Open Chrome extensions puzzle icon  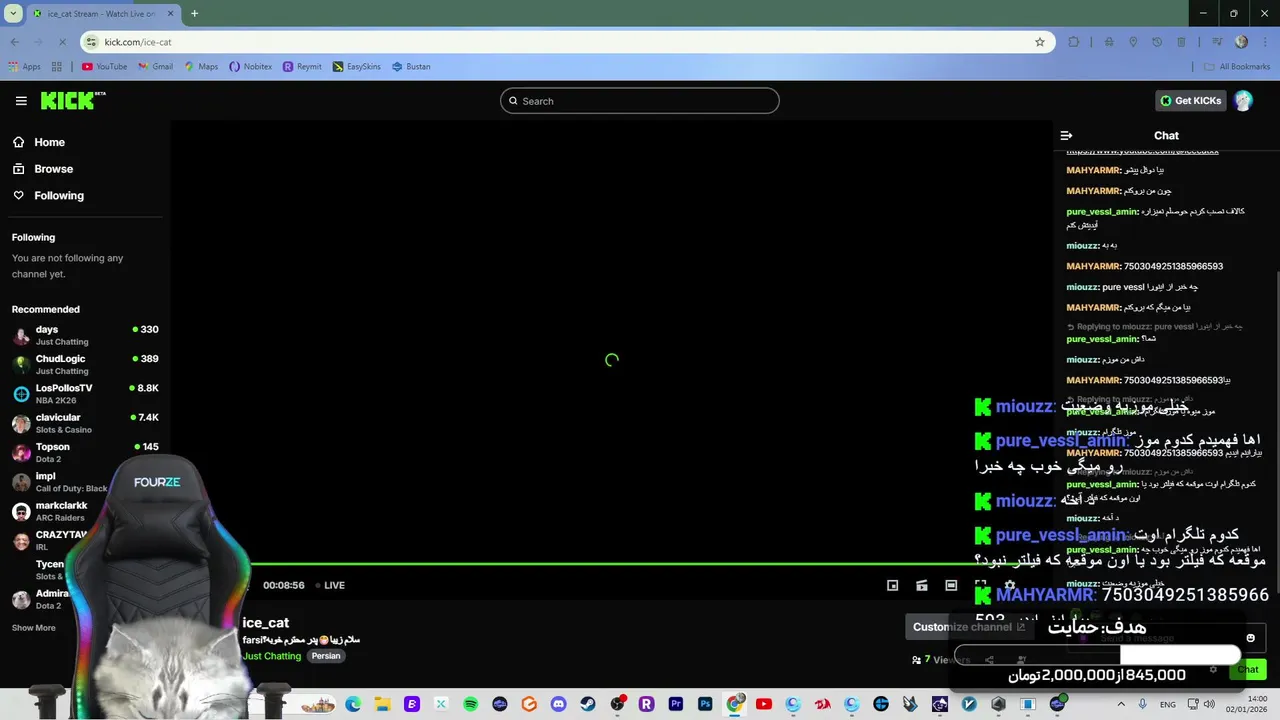click(x=1074, y=42)
